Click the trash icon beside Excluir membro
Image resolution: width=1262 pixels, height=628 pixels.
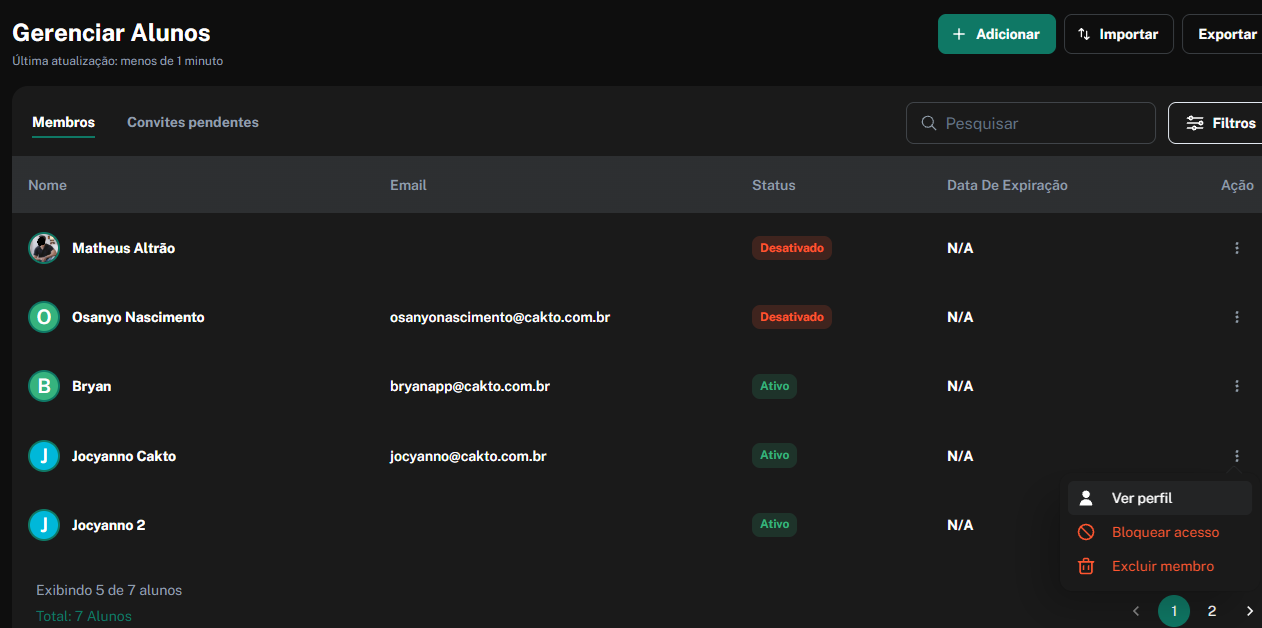[x=1086, y=566]
